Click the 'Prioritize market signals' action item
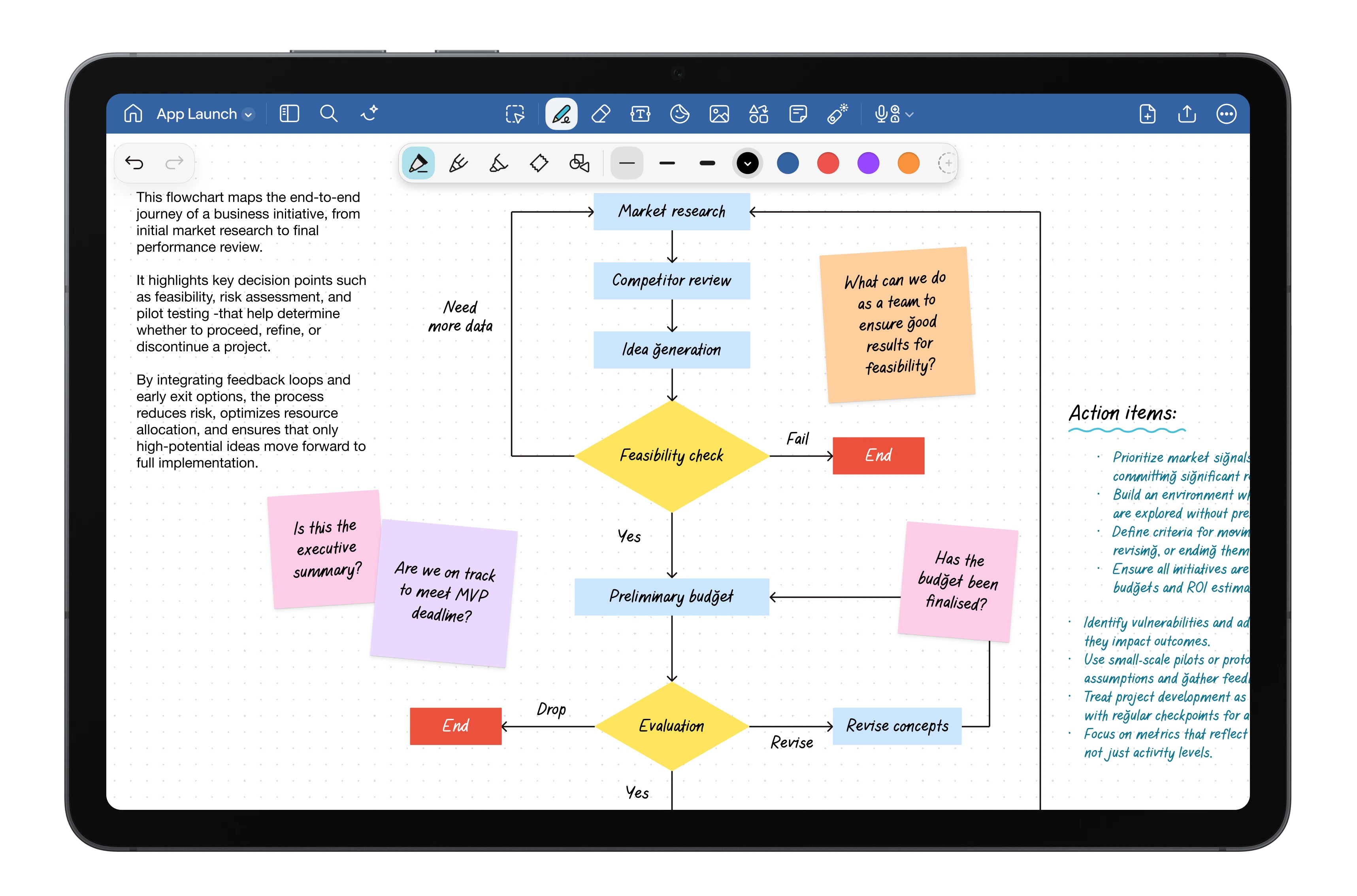This screenshot has height=896, width=1357. click(1180, 467)
